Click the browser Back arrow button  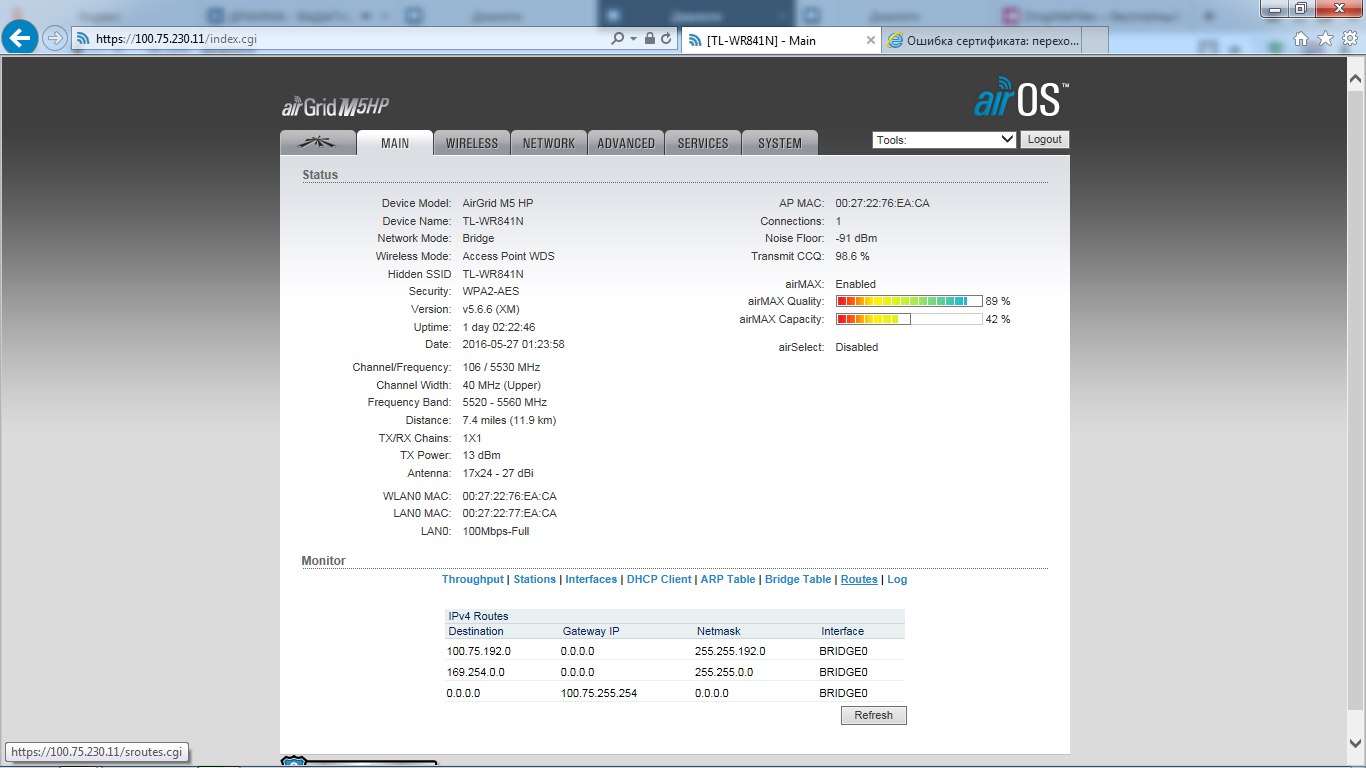21,38
